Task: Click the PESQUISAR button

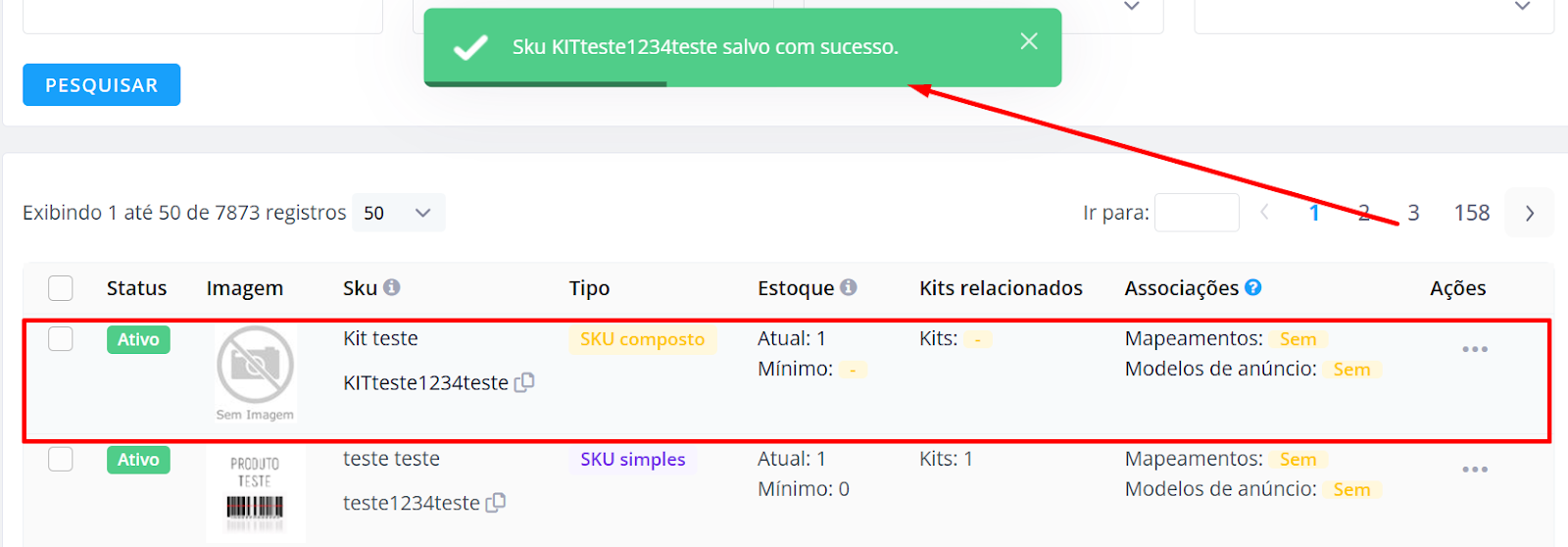Action: (x=102, y=85)
